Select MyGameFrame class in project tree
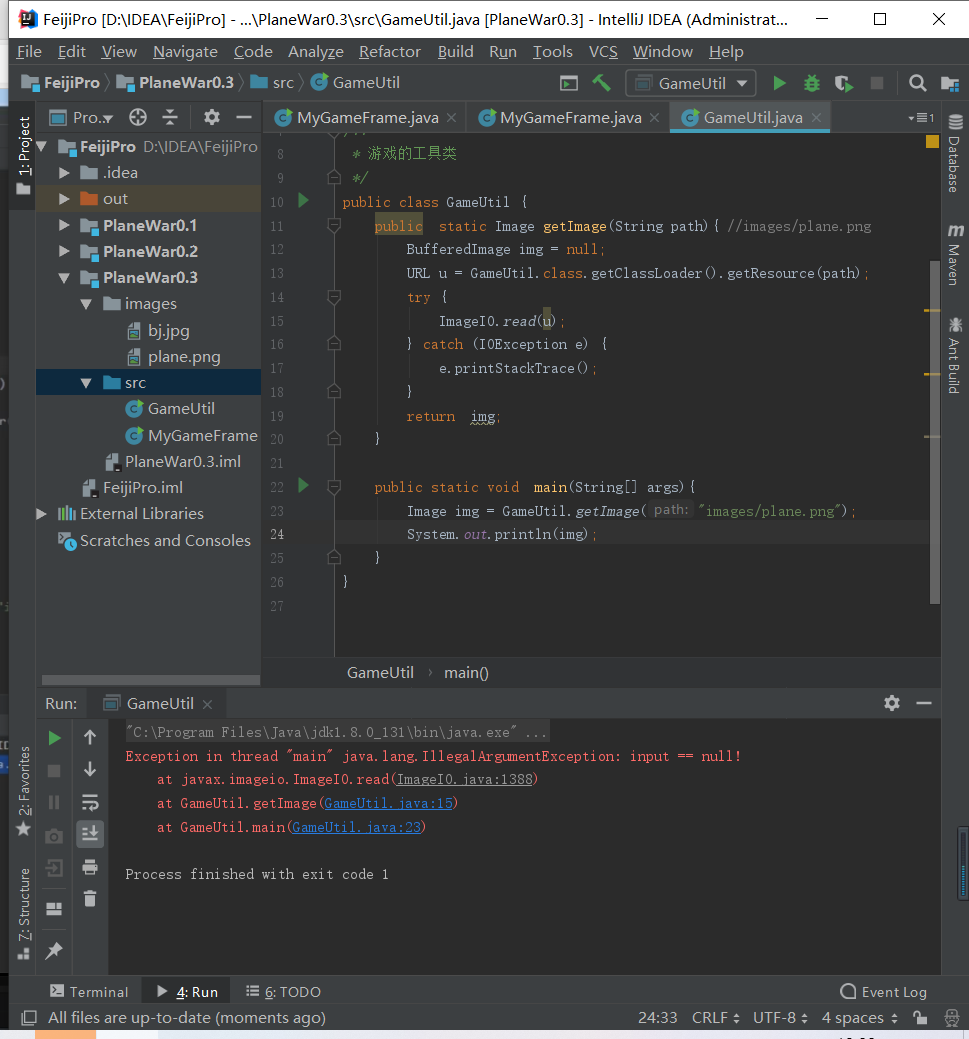This screenshot has width=969, height=1039. pyautogui.click(x=202, y=435)
